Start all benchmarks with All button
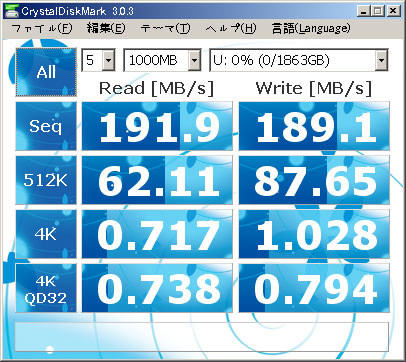 46,72
